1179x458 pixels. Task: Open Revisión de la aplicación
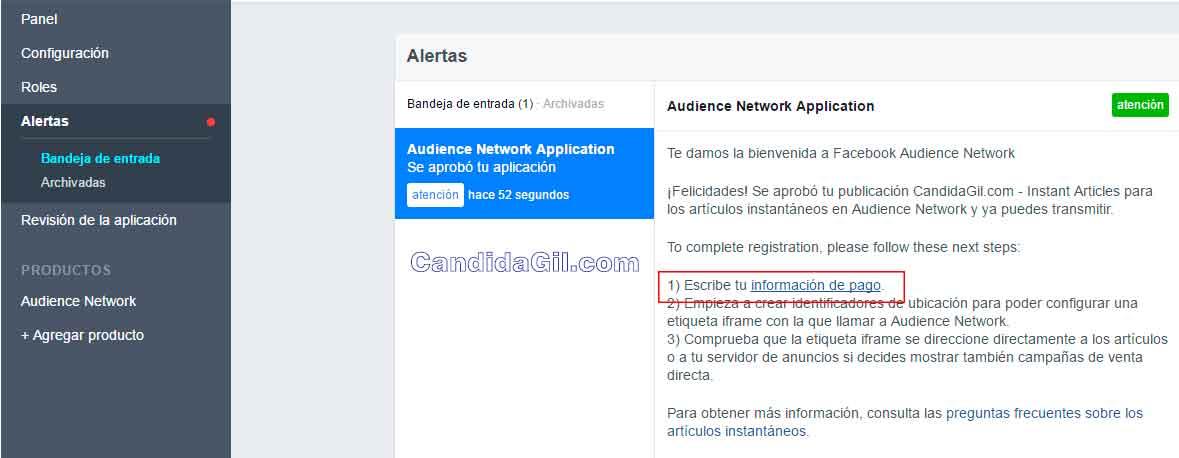click(99, 220)
